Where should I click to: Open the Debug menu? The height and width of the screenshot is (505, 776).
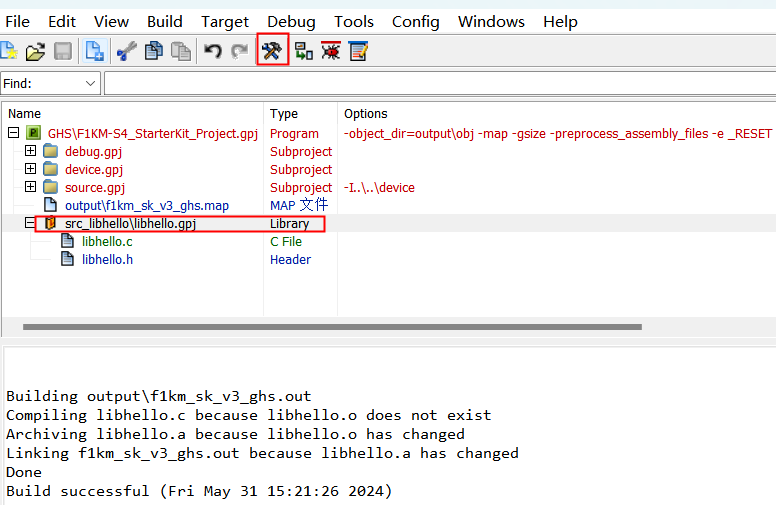pos(291,21)
